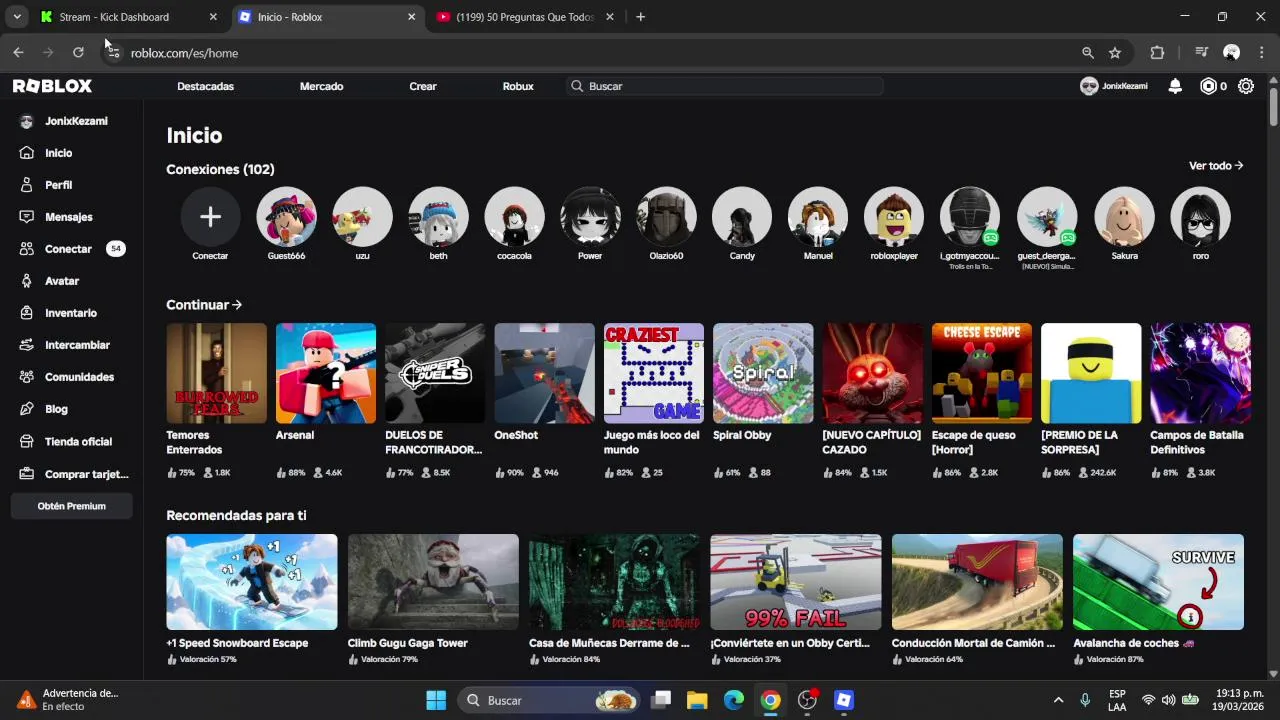Open a new browser tab
The height and width of the screenshot is (720, 1280).
pos(640,17)
